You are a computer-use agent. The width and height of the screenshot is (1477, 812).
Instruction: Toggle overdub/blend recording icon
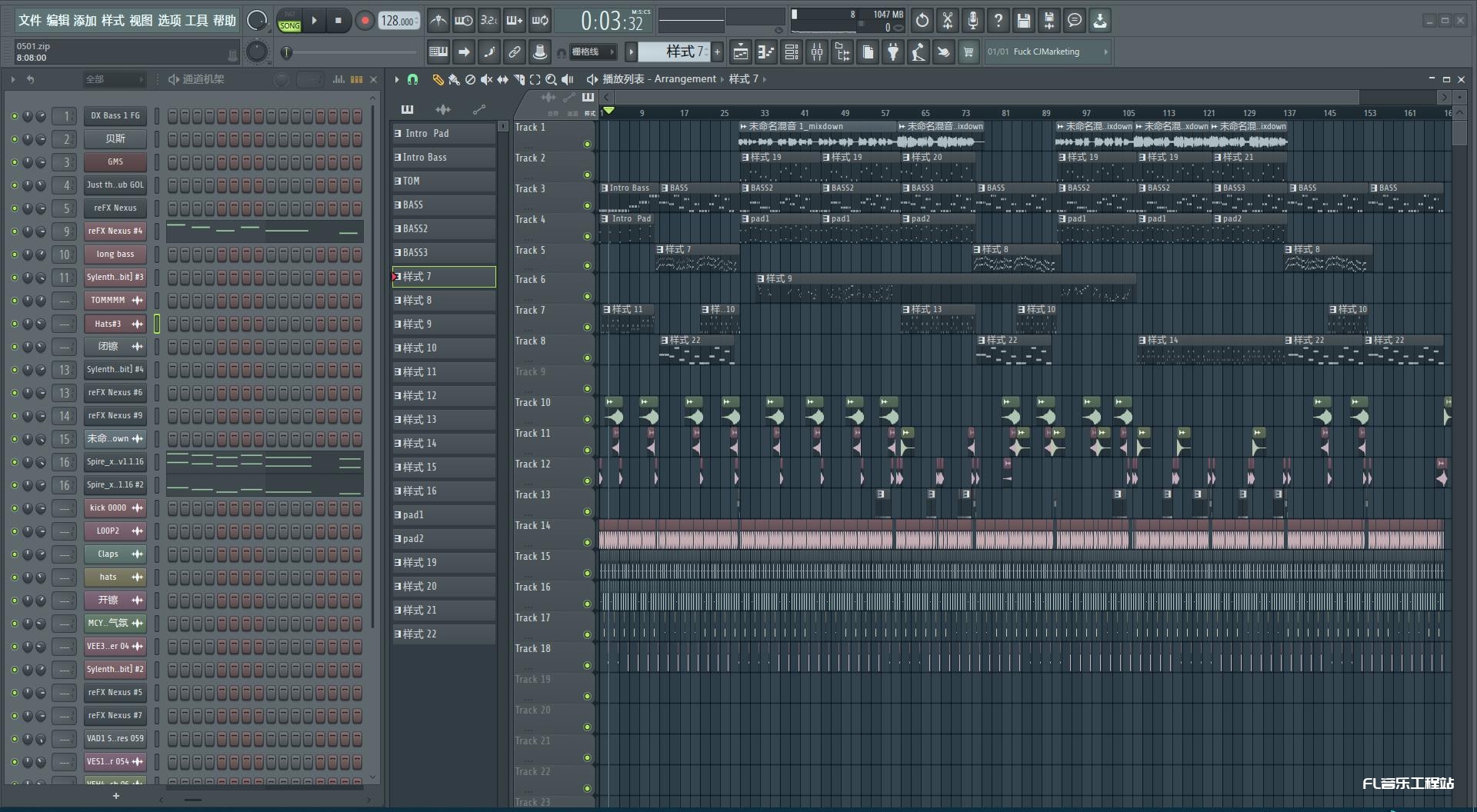(x=515, y=21)
